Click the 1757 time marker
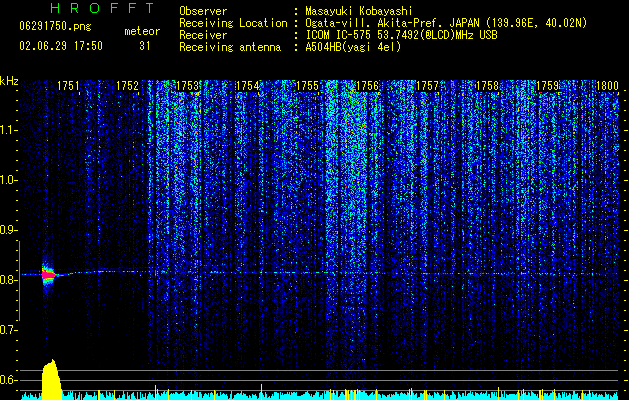 point(427,86)
